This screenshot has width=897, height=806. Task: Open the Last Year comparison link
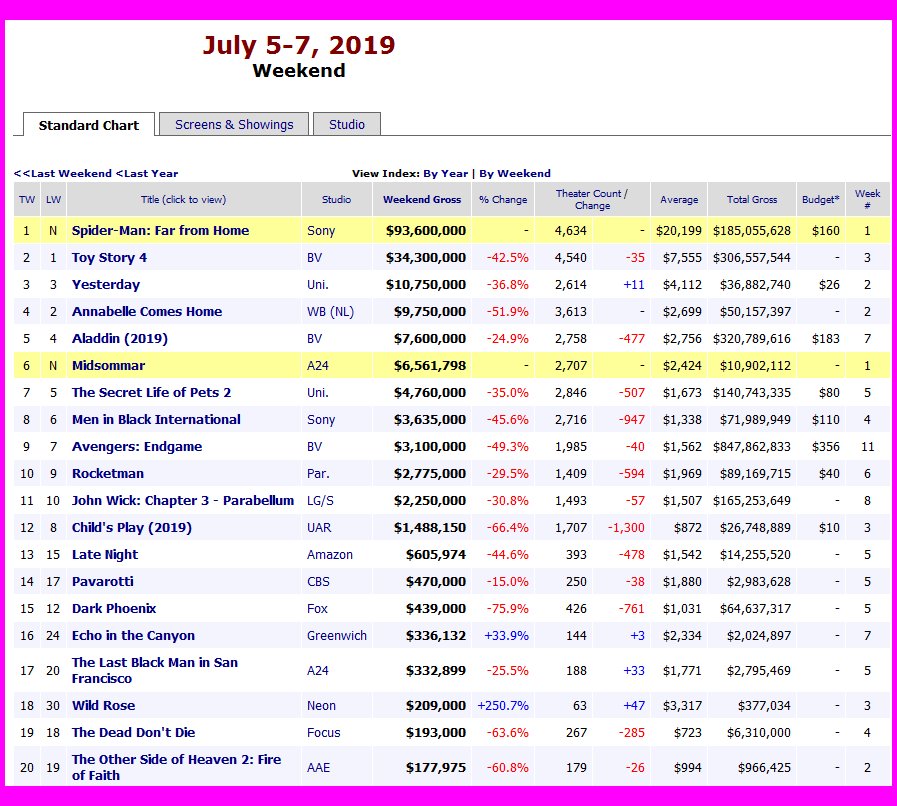point(147,173)
